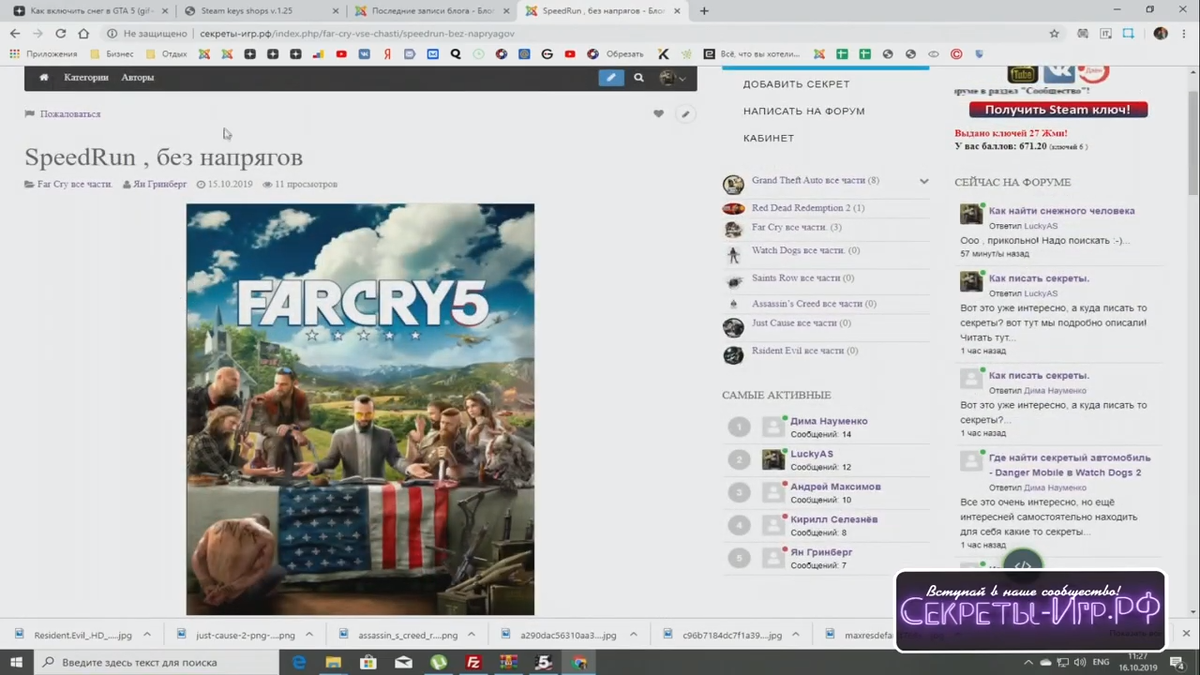Open author link Ян Гринберг under title

(x=160, y=185)
